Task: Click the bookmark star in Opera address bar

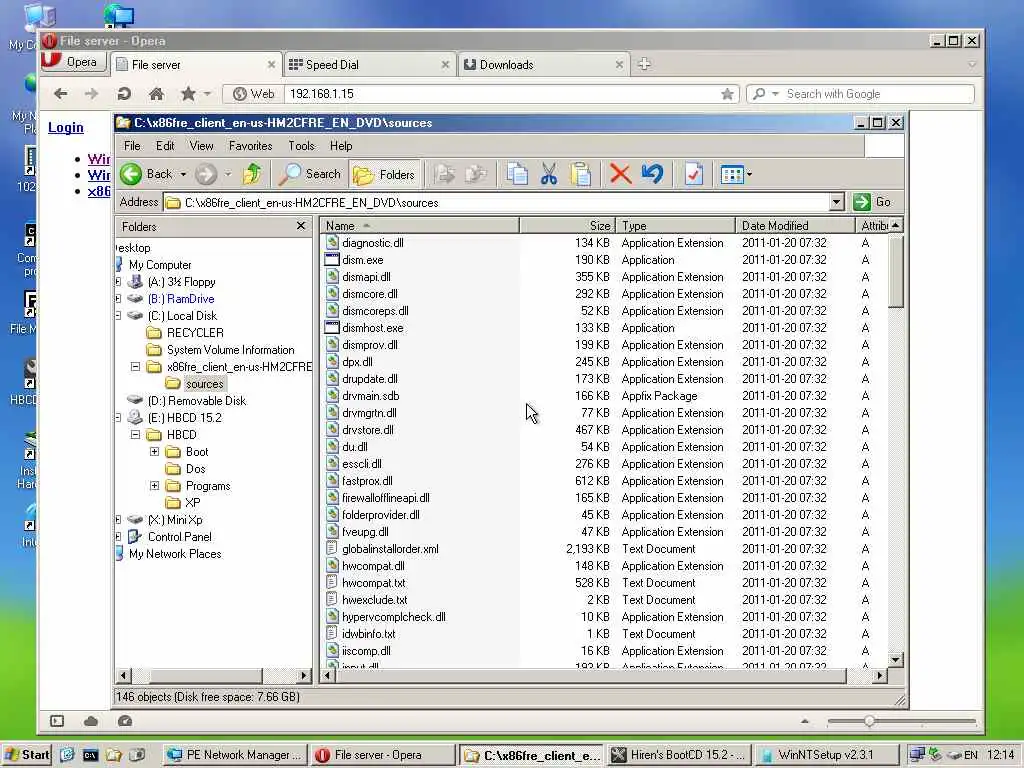Action: (727, 94)
